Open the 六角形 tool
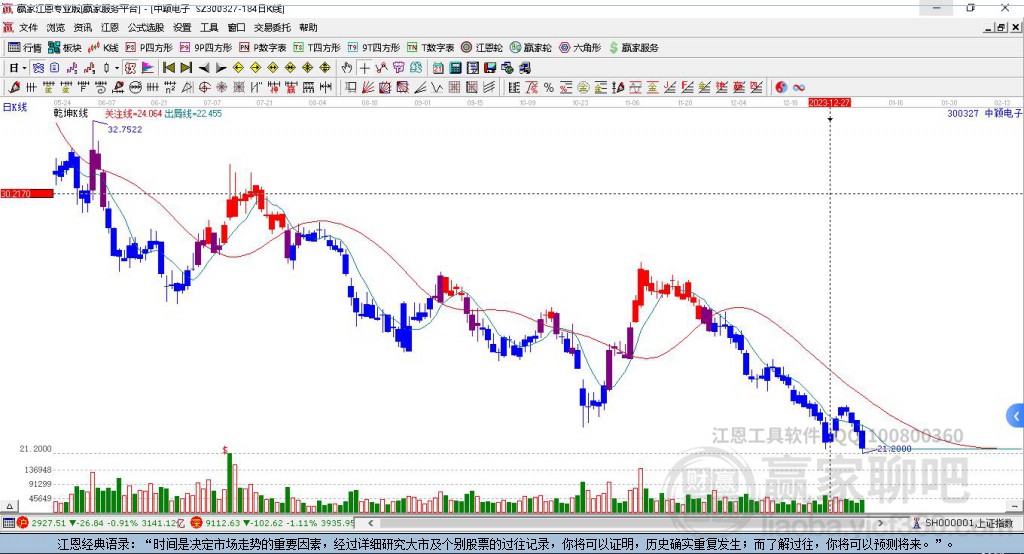Image resolution: width=1024 pixels, height=554 pixels. [580, 48]
